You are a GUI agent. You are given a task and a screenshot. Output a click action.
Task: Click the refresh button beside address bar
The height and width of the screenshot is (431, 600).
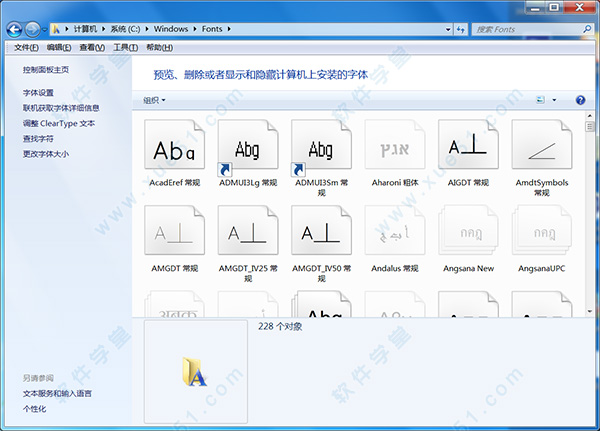(461, 29)
